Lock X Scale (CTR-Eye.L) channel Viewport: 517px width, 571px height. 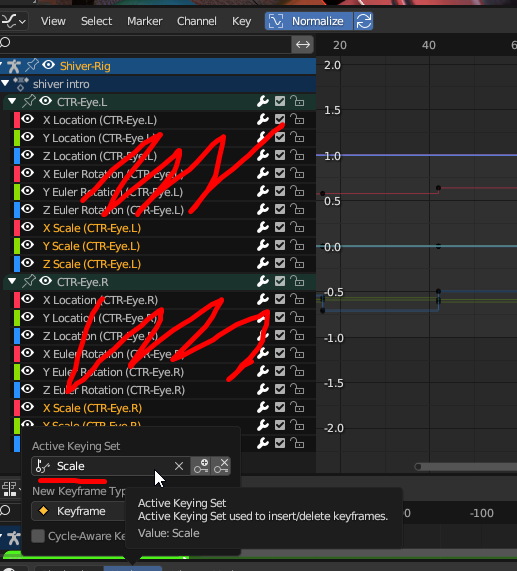[297, 227]
